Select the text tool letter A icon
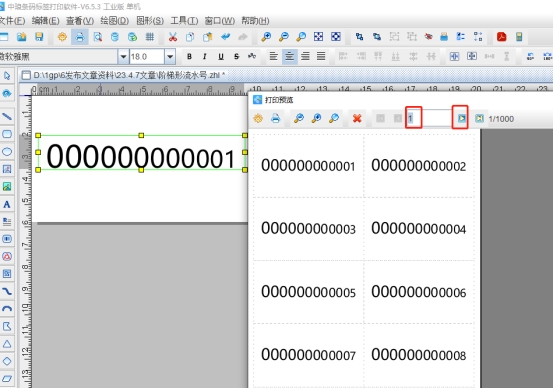554x389 pixels. [7, 204]
